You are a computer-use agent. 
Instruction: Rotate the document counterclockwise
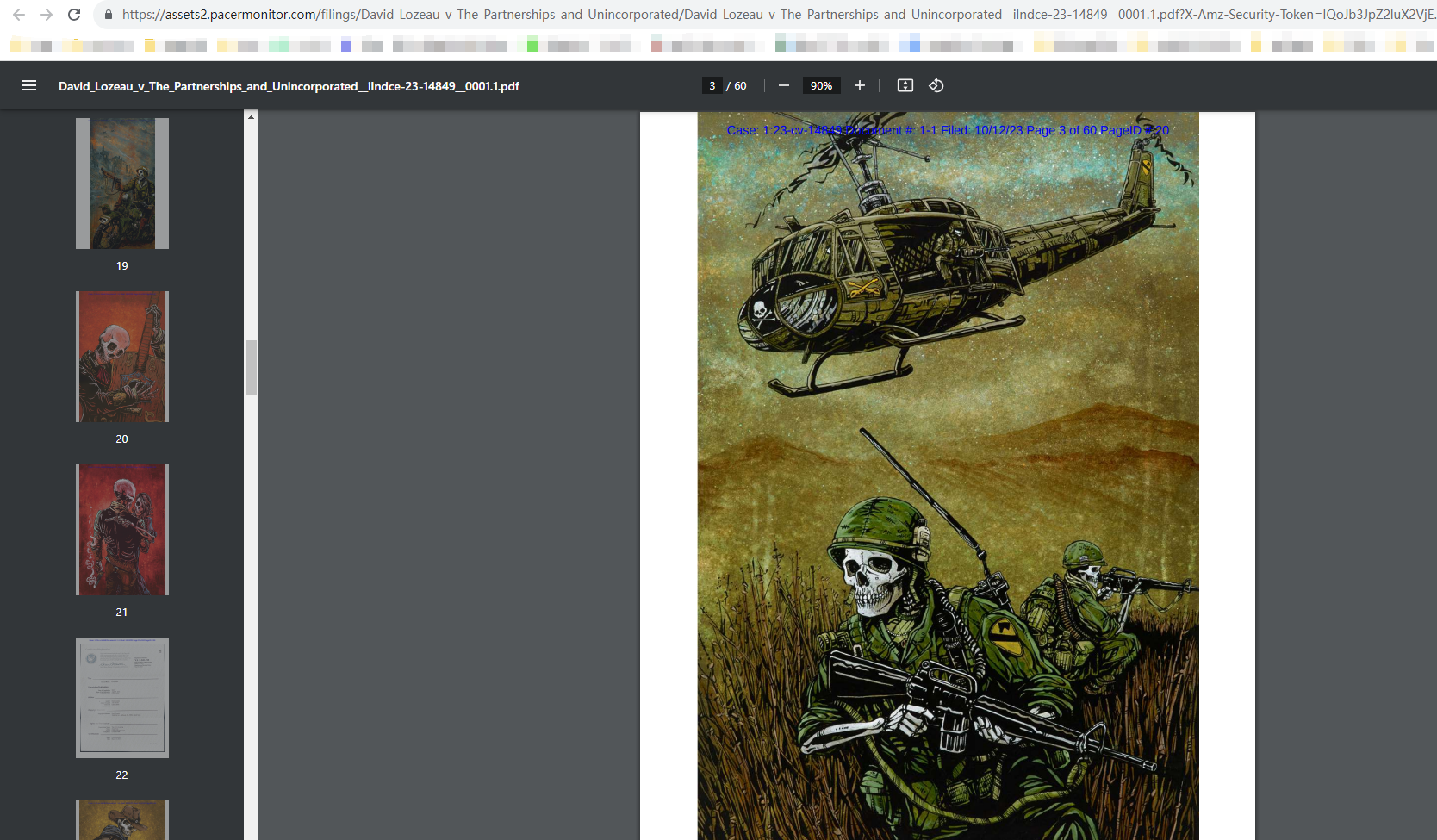[x=936, y=85]
